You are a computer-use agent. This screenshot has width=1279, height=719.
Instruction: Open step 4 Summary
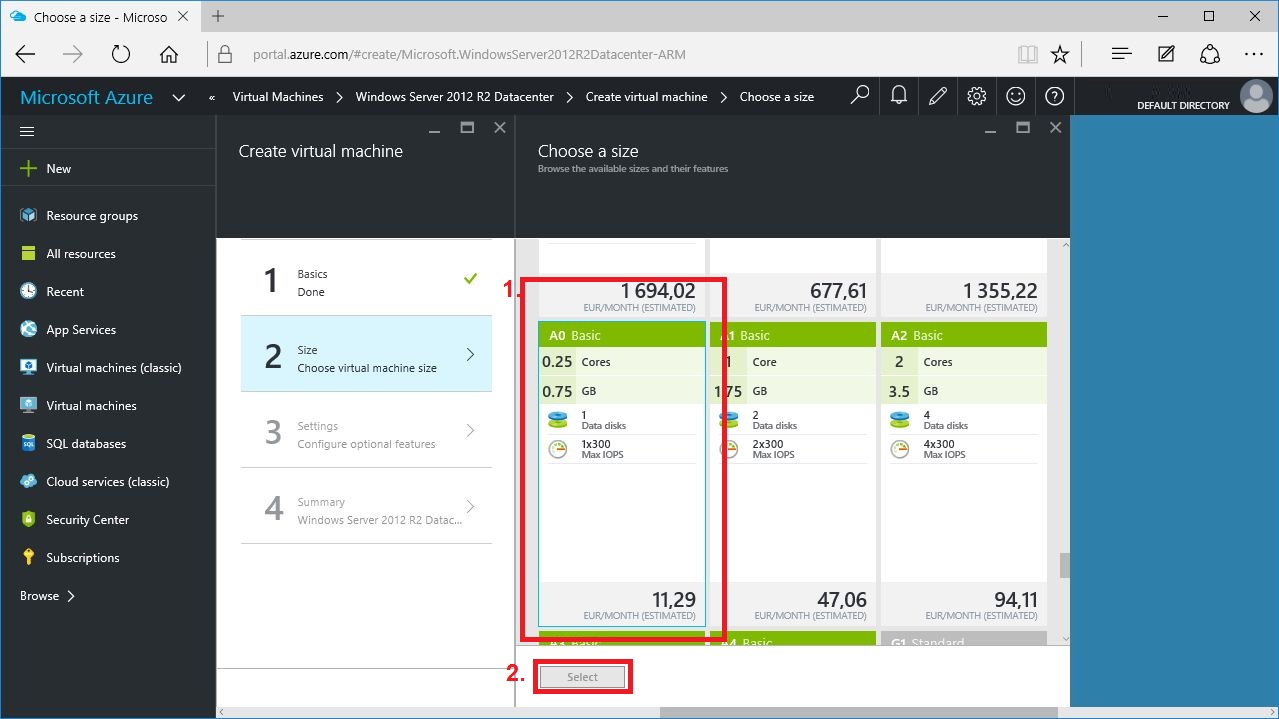pos(366,506)
